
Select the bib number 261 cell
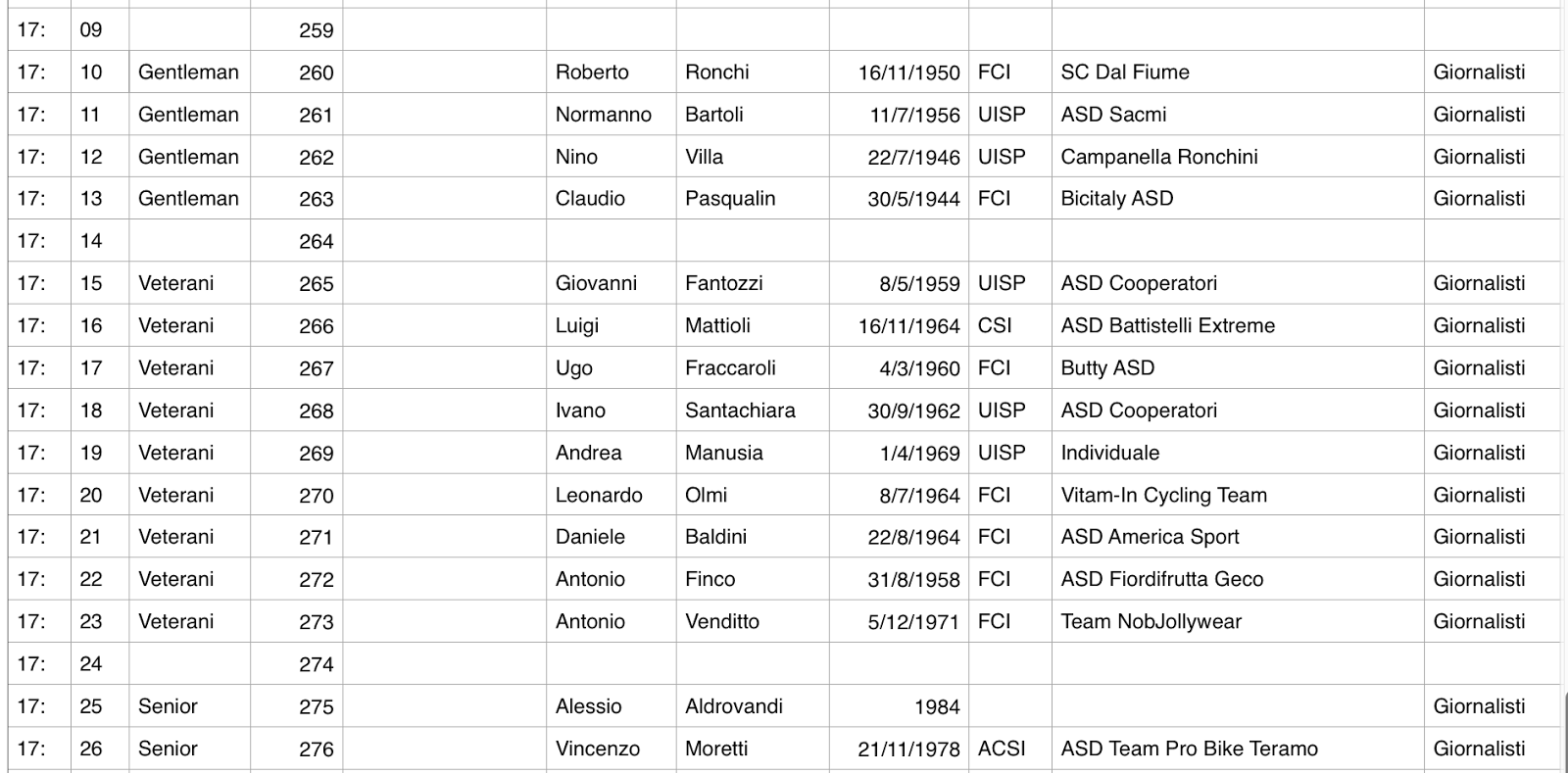[296, 114]
